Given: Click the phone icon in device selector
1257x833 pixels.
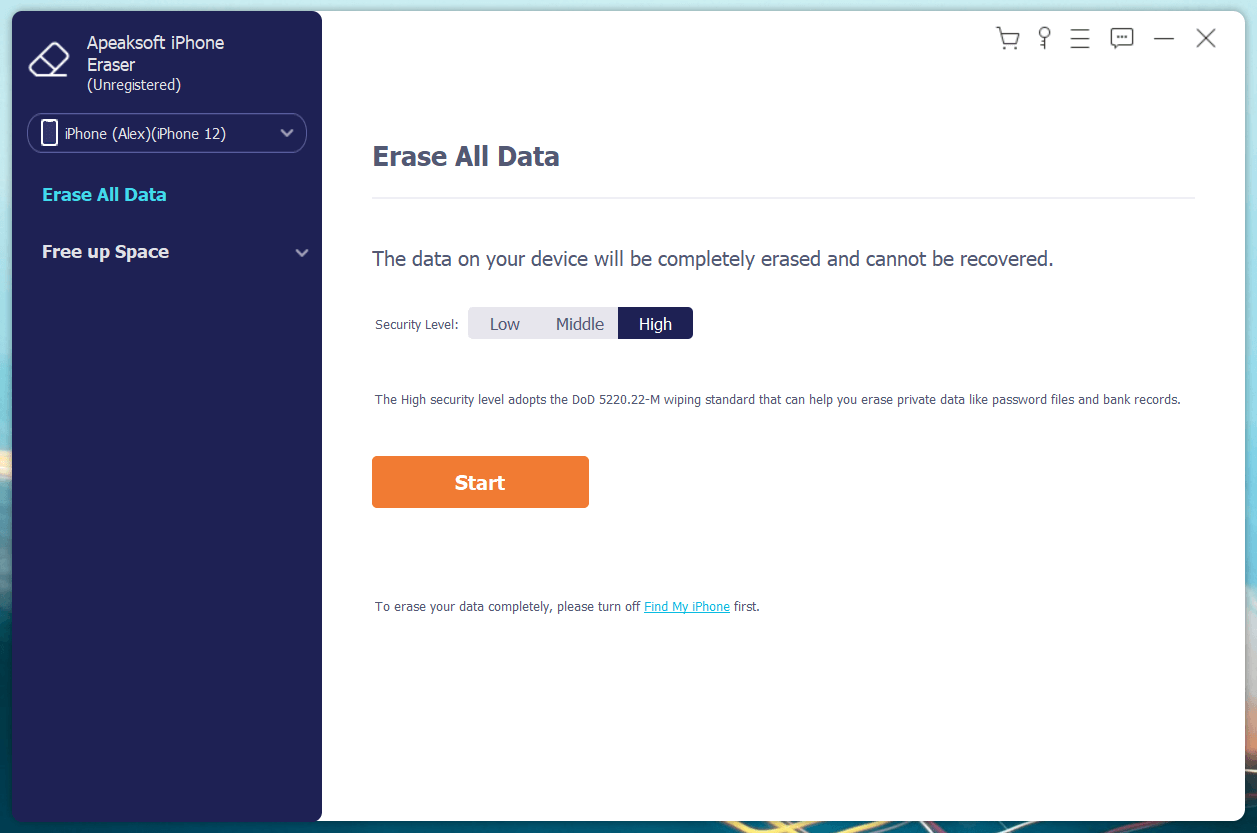Looking at the screenshot, I should tap(49, 133).
